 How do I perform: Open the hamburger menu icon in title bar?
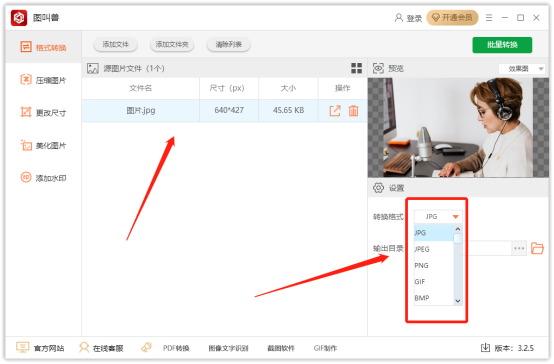[x=489, y=18]
